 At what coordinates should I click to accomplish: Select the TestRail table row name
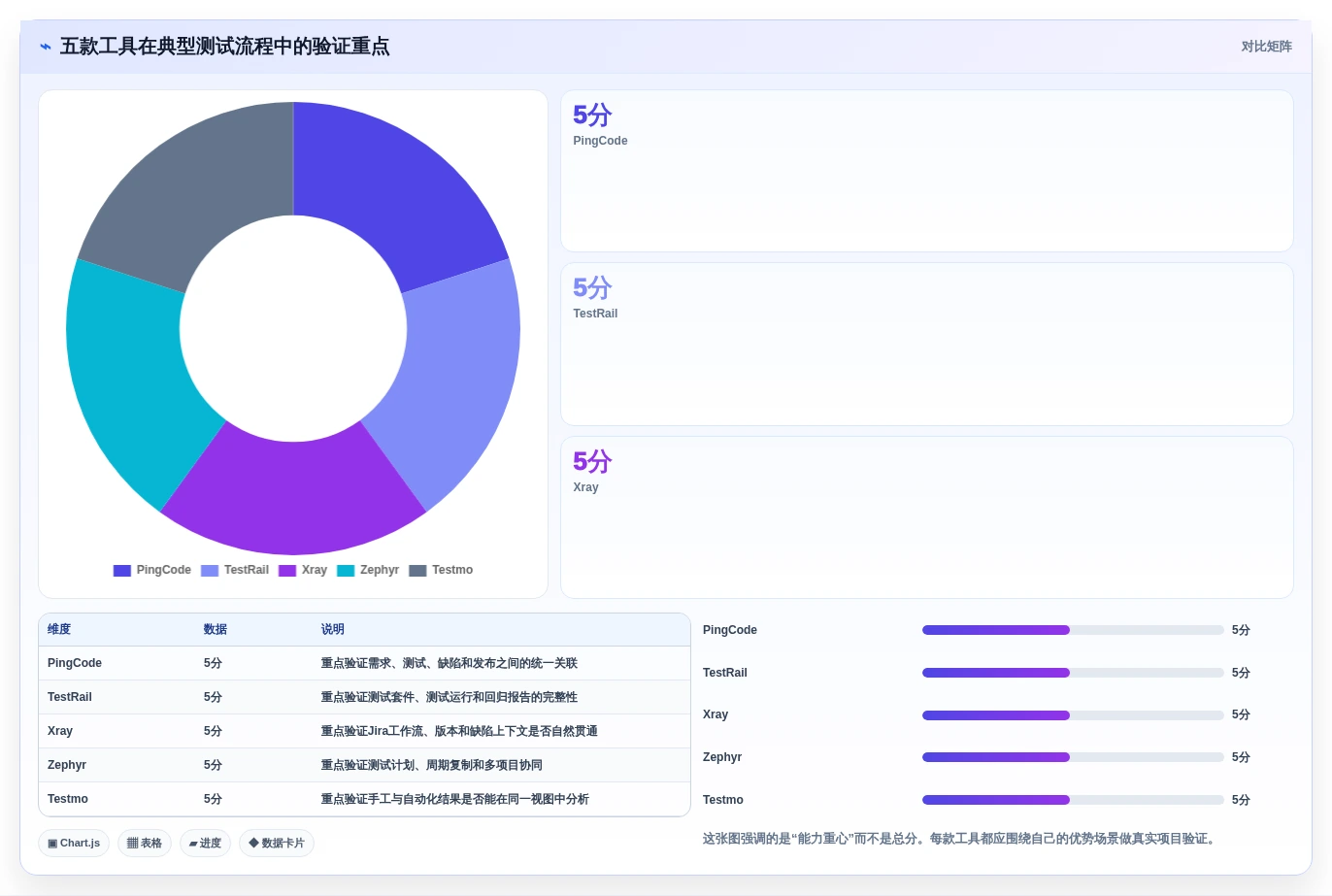(70, 697)
